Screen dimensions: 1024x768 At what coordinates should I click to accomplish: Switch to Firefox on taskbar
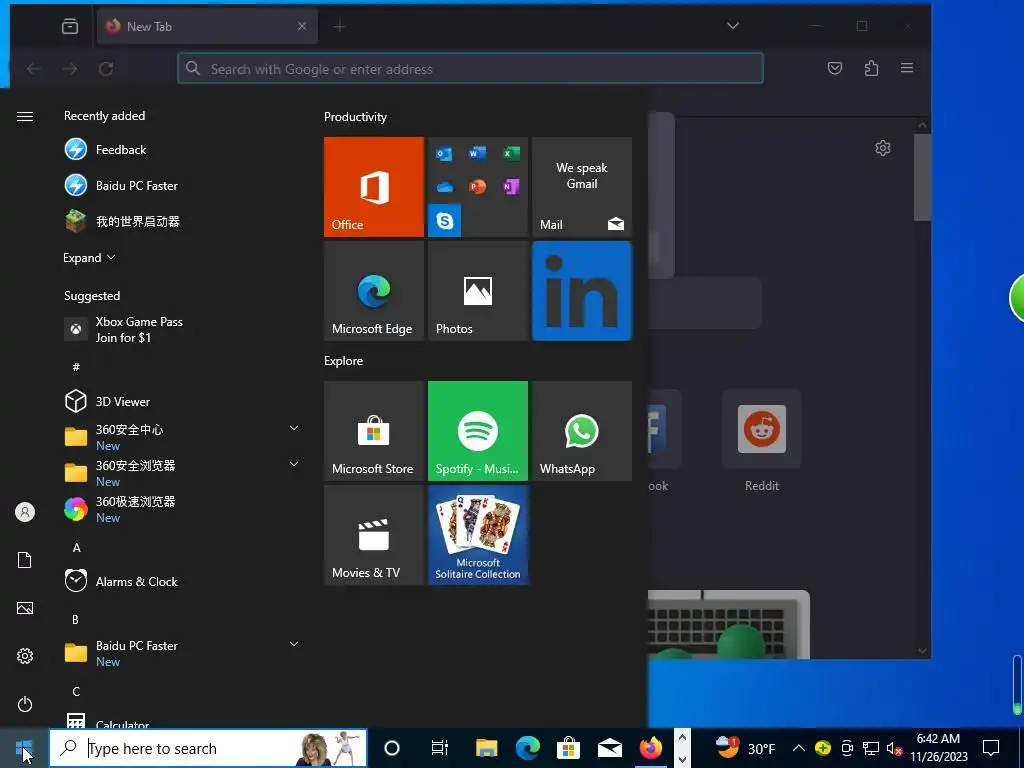click(x=651, y=748)
